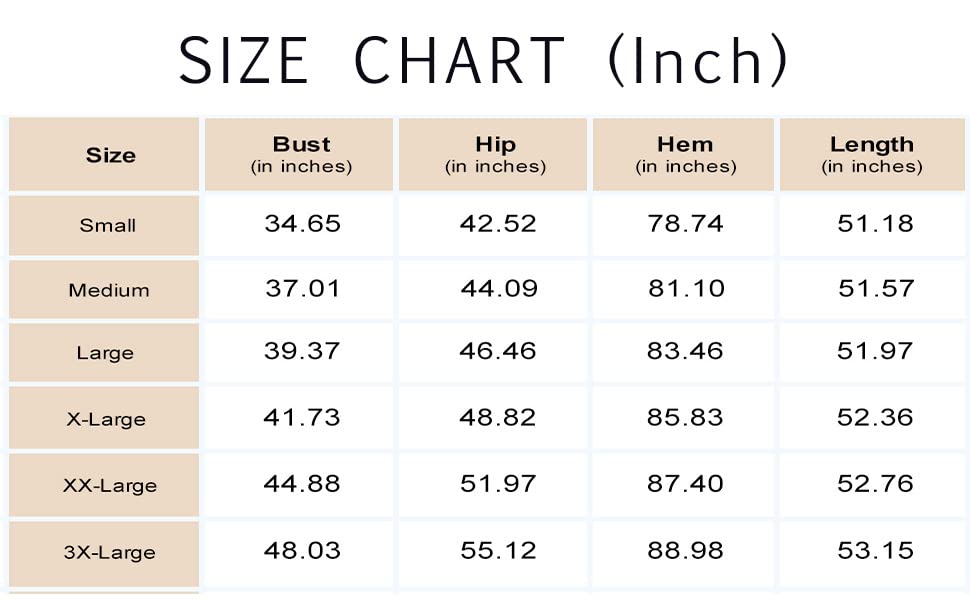Select 3X-Large hip value 55.12

(498, 550)
